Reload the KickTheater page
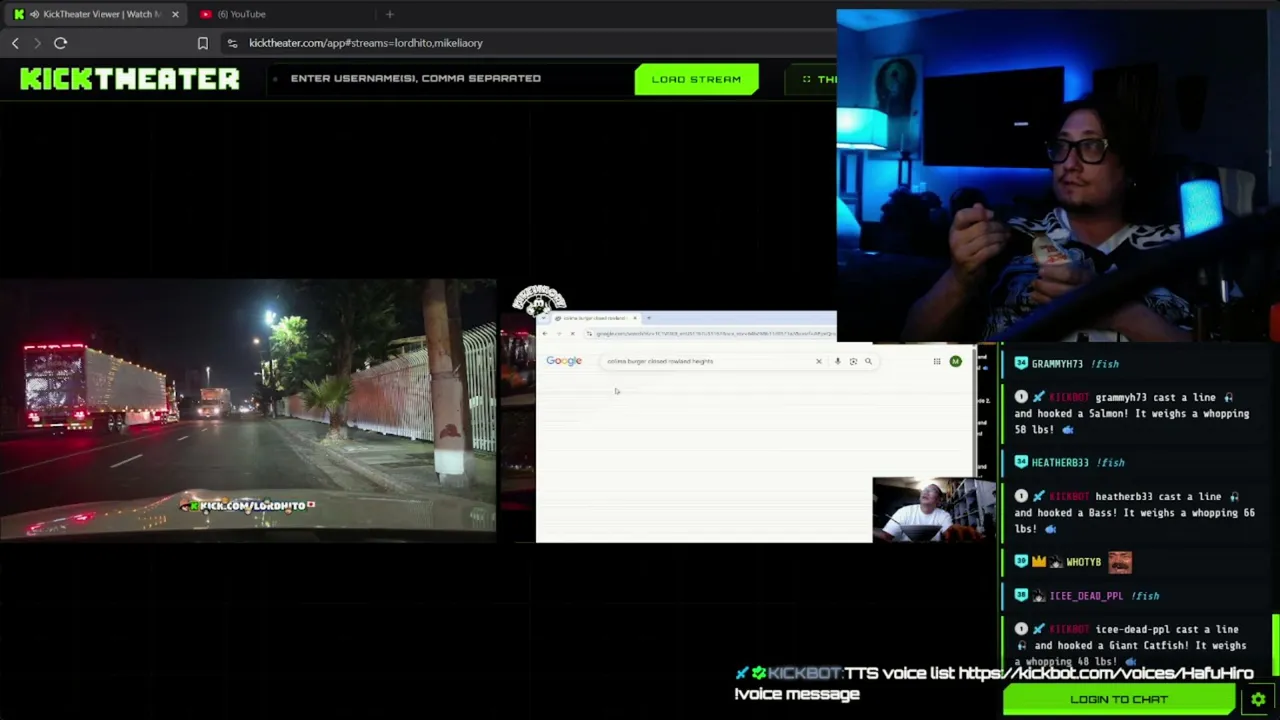 pos(60,43)
